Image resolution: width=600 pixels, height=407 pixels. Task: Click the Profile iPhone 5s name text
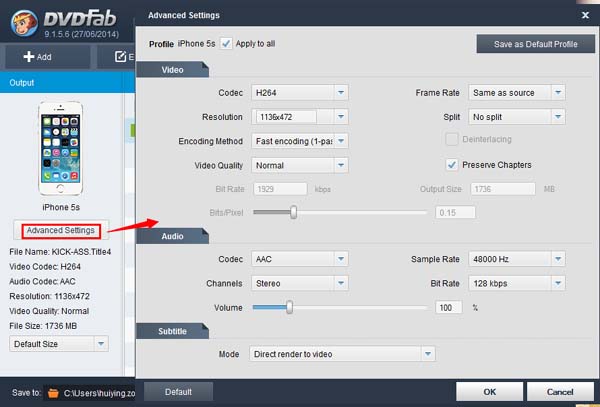[x=196, y=44]
